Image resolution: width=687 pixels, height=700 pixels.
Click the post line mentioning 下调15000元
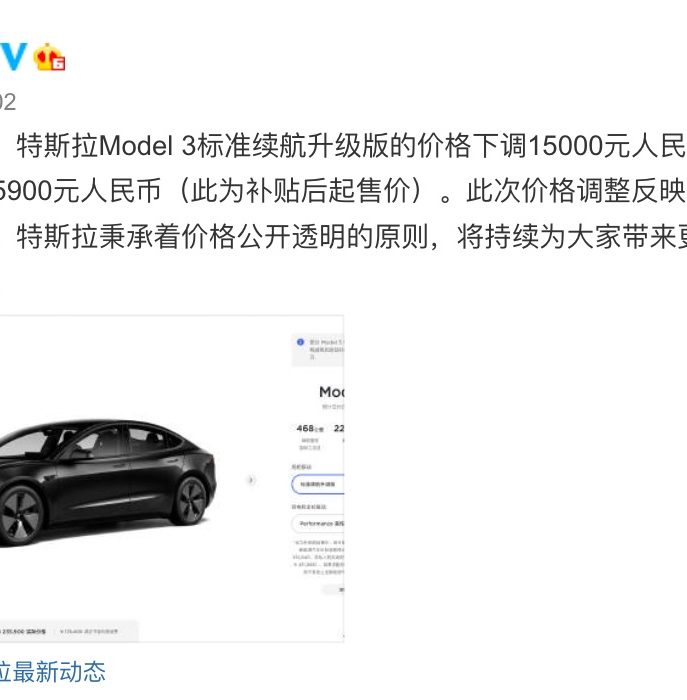(350, 146)
